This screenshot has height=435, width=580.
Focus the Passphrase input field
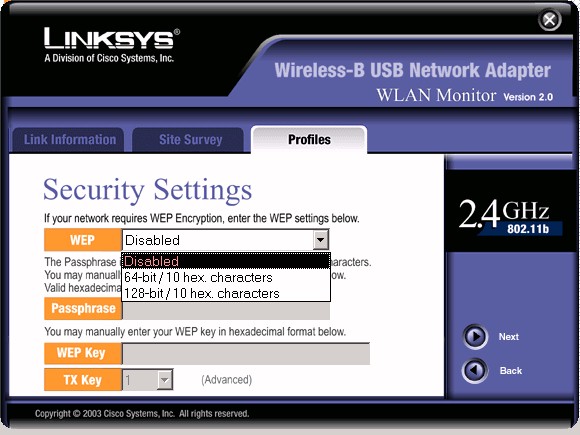226,308
